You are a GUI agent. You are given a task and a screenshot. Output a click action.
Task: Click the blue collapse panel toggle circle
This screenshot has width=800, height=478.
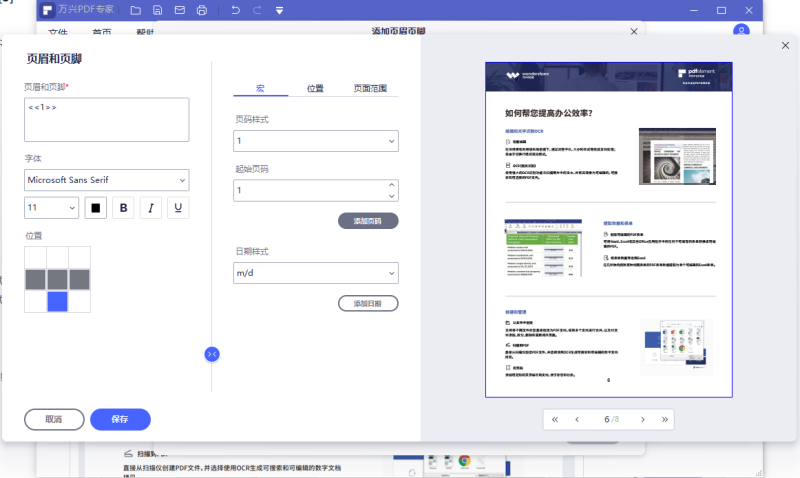click(x=212, y=354)
